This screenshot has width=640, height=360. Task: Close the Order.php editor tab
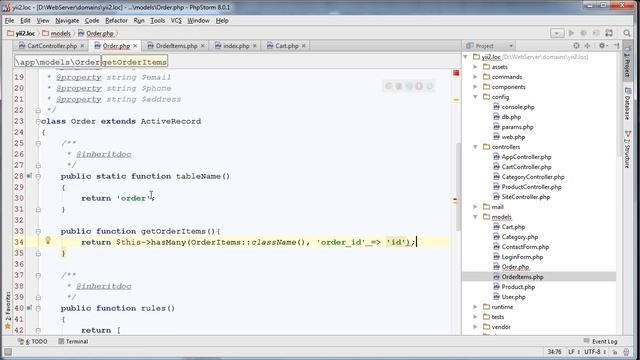(x=135, y=46)
